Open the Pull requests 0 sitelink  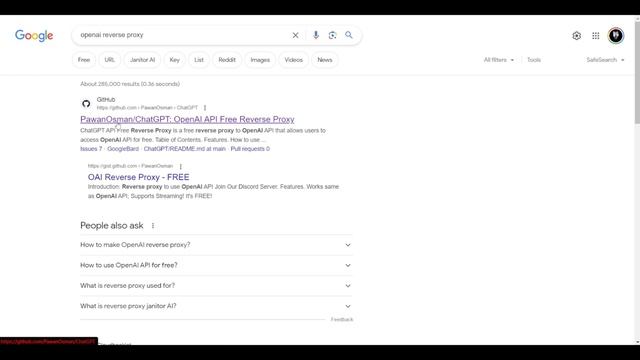[250, 149]
